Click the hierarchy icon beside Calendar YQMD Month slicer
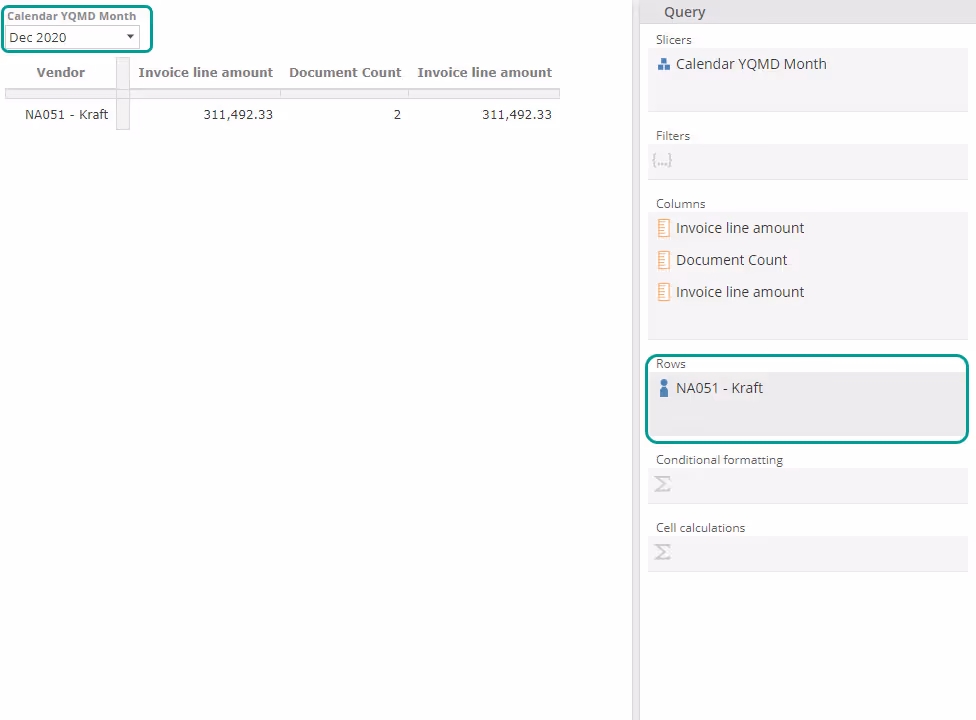Viewport: 976px width, 720px height. 663,64
